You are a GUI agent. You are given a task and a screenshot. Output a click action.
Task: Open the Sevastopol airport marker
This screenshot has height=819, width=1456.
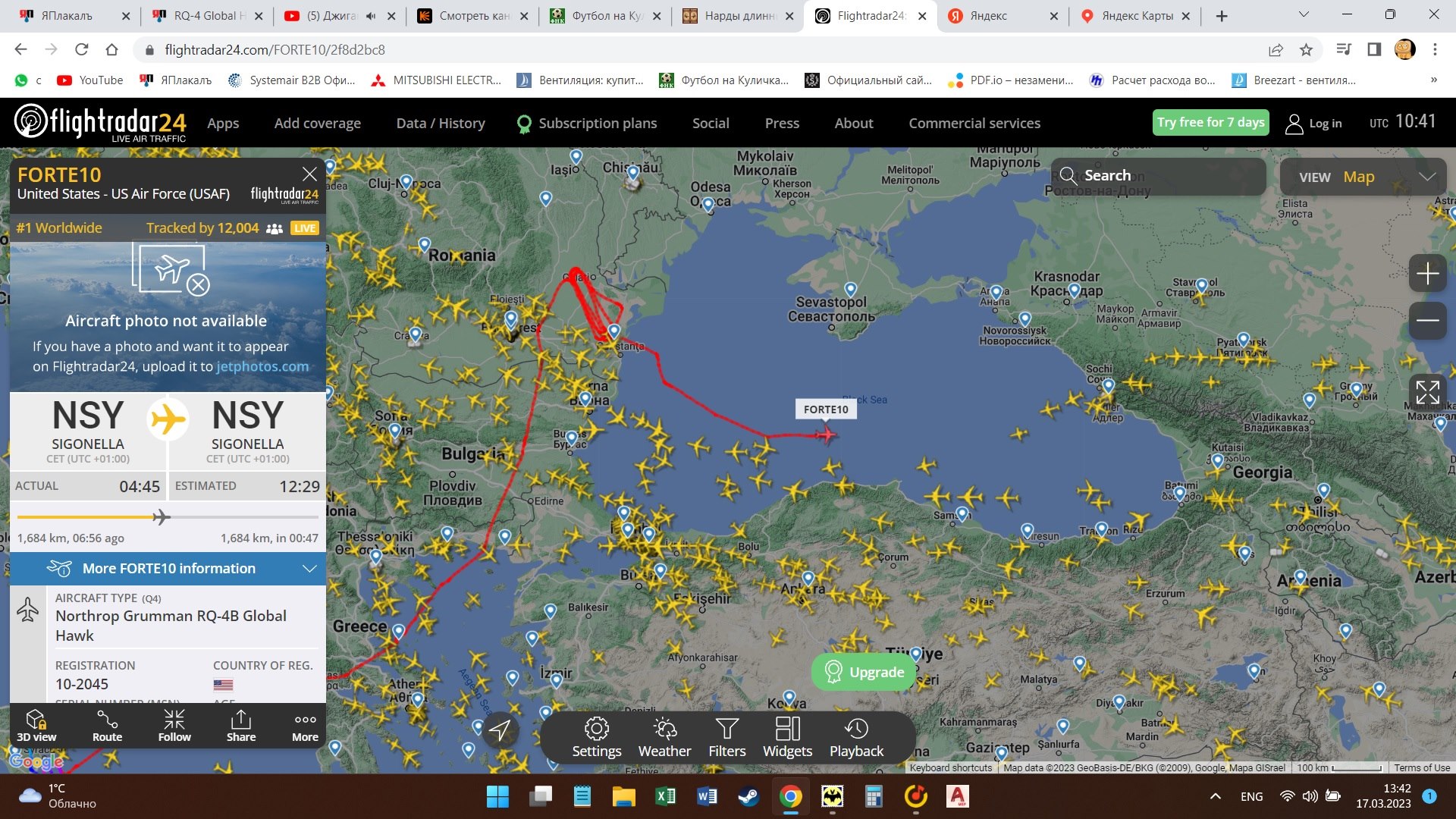[850, 289]
